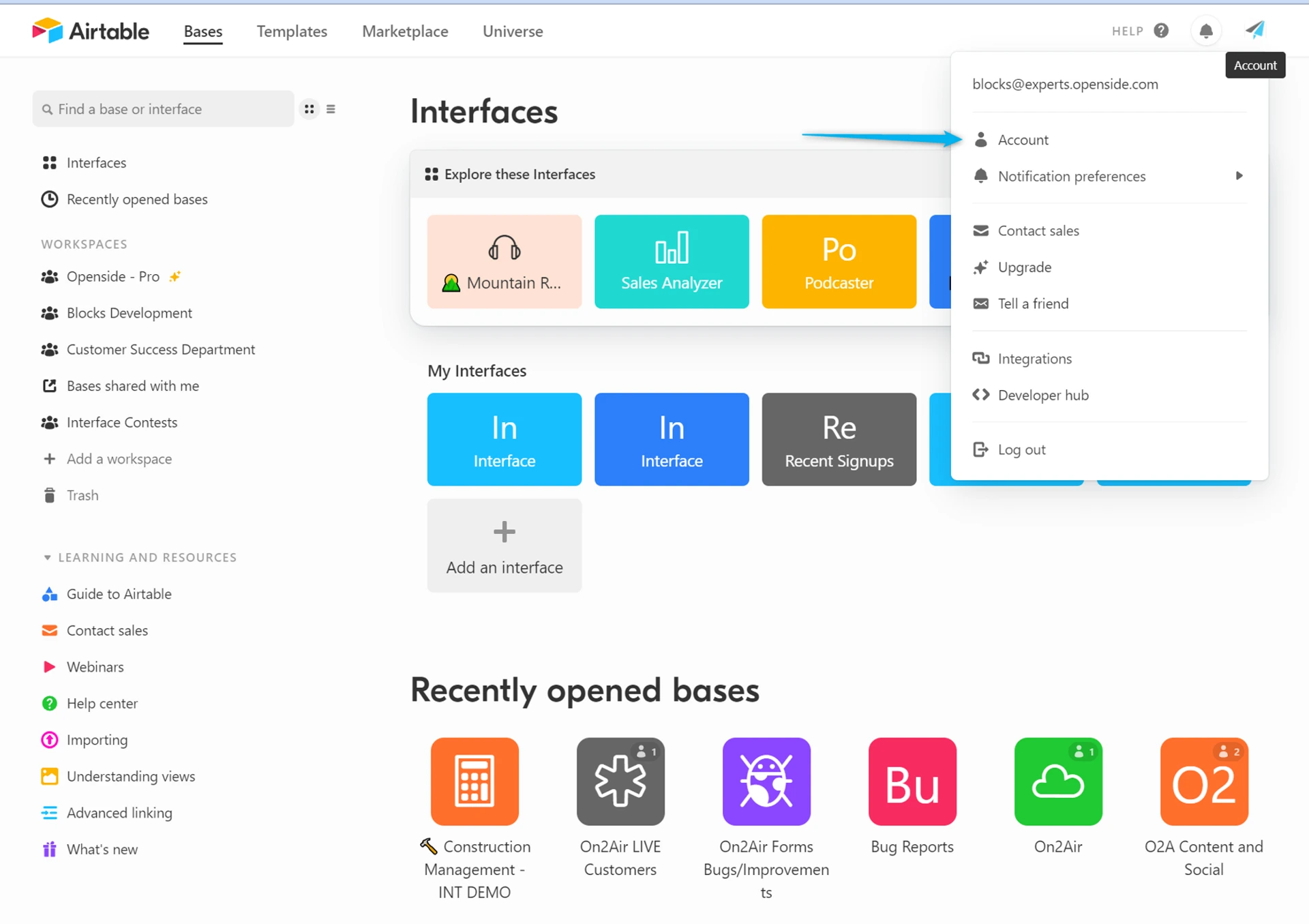This screenshot has height=924, width=1309.
Task: Open the yellow Podcaster interface tile
Action: (838, 261)
